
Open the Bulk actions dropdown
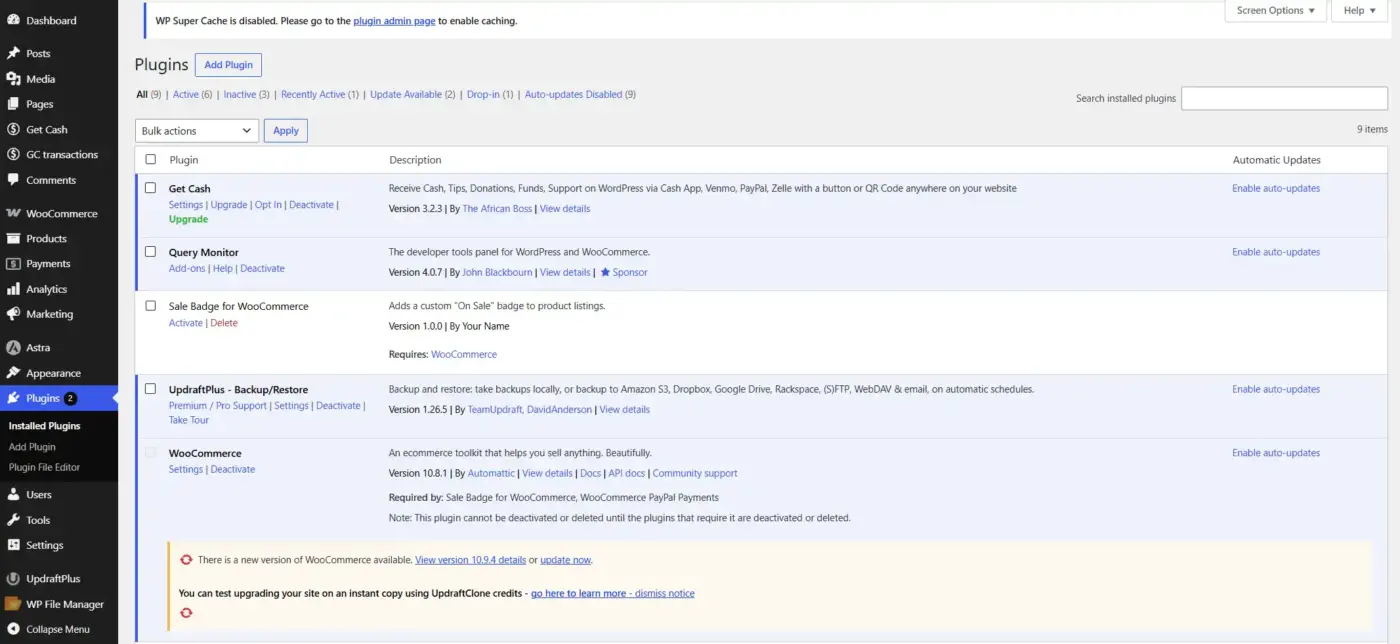click(197, 131)
